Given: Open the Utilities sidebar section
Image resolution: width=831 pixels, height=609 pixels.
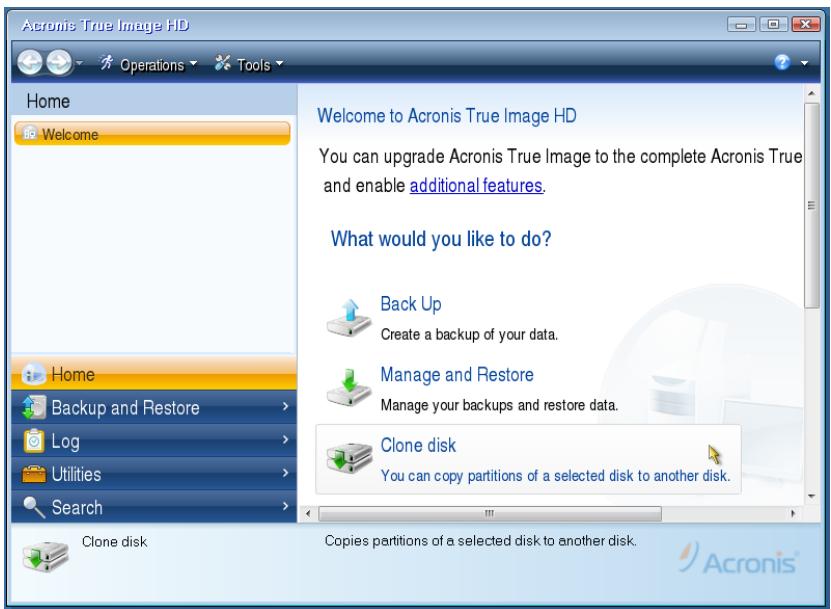Looking at the screenshot, I should [154, 474].
